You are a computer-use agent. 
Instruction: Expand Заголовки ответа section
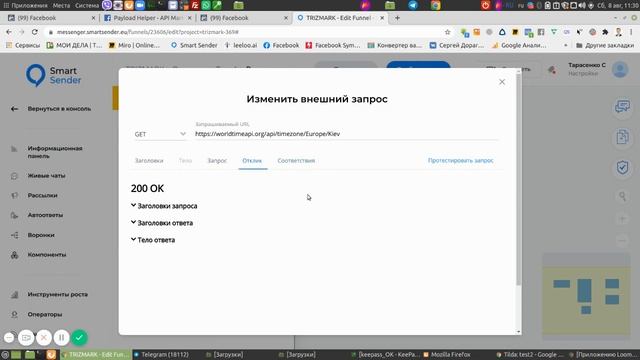coord(162,223)
